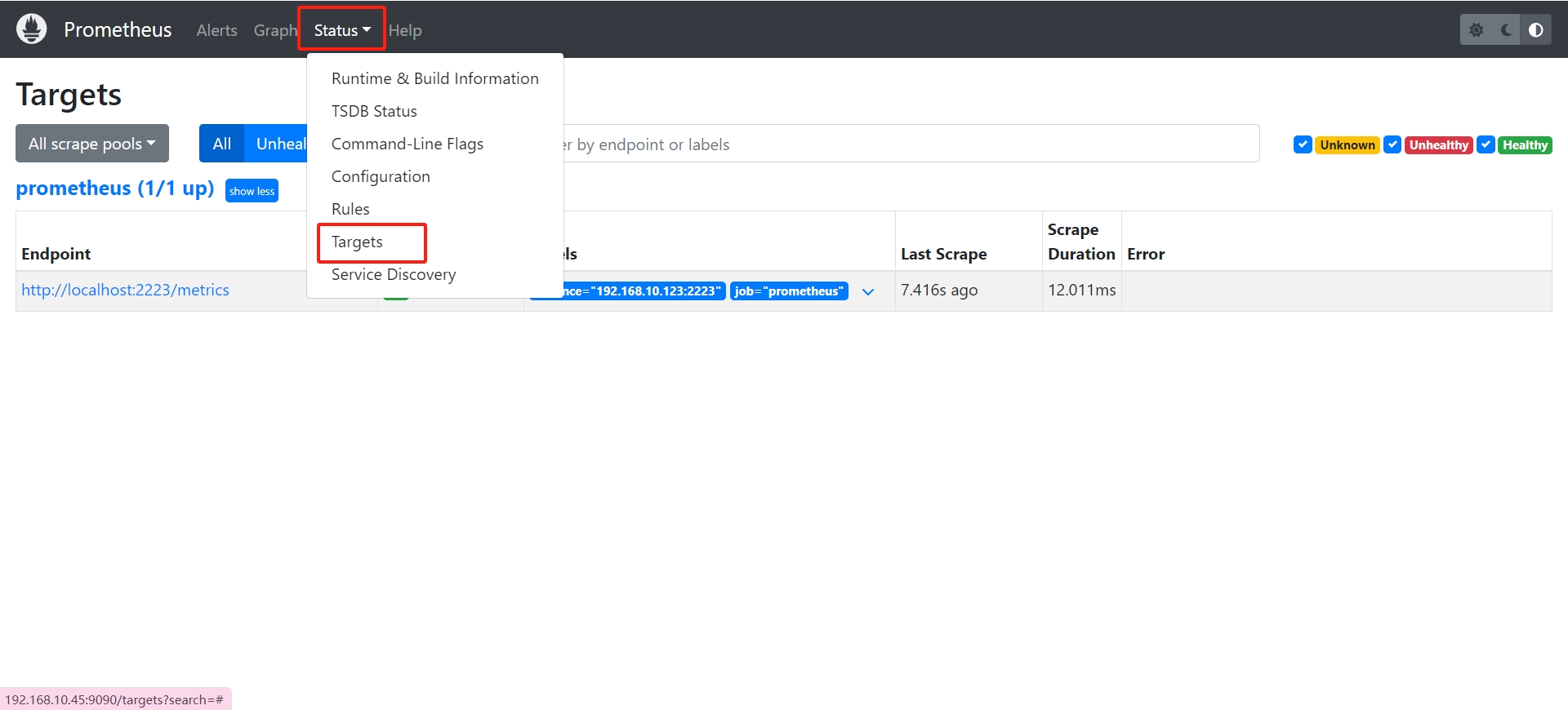The width and height of the screenshot is (1568, 710).
Task: Toggle the Unknown state checkbox
Action: tap(1303, 144)
